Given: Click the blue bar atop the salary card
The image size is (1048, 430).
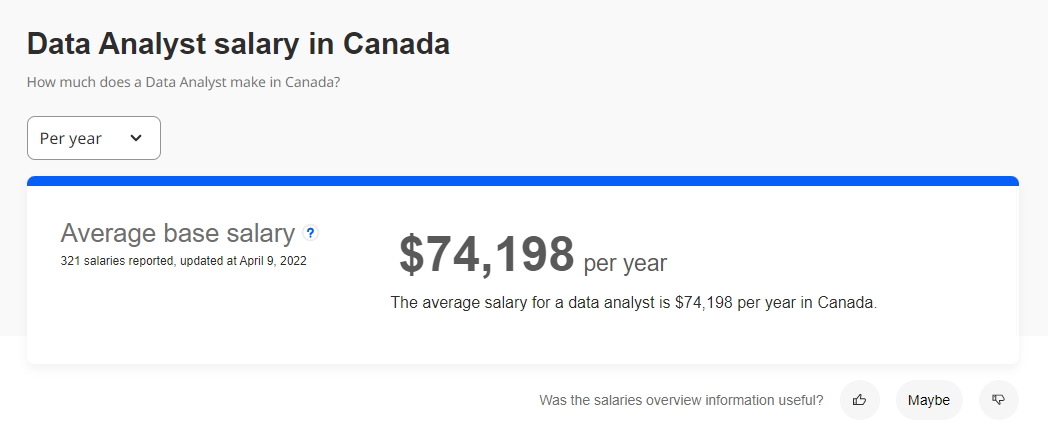Looking at the screenshot, I should [x=523, y=181].
